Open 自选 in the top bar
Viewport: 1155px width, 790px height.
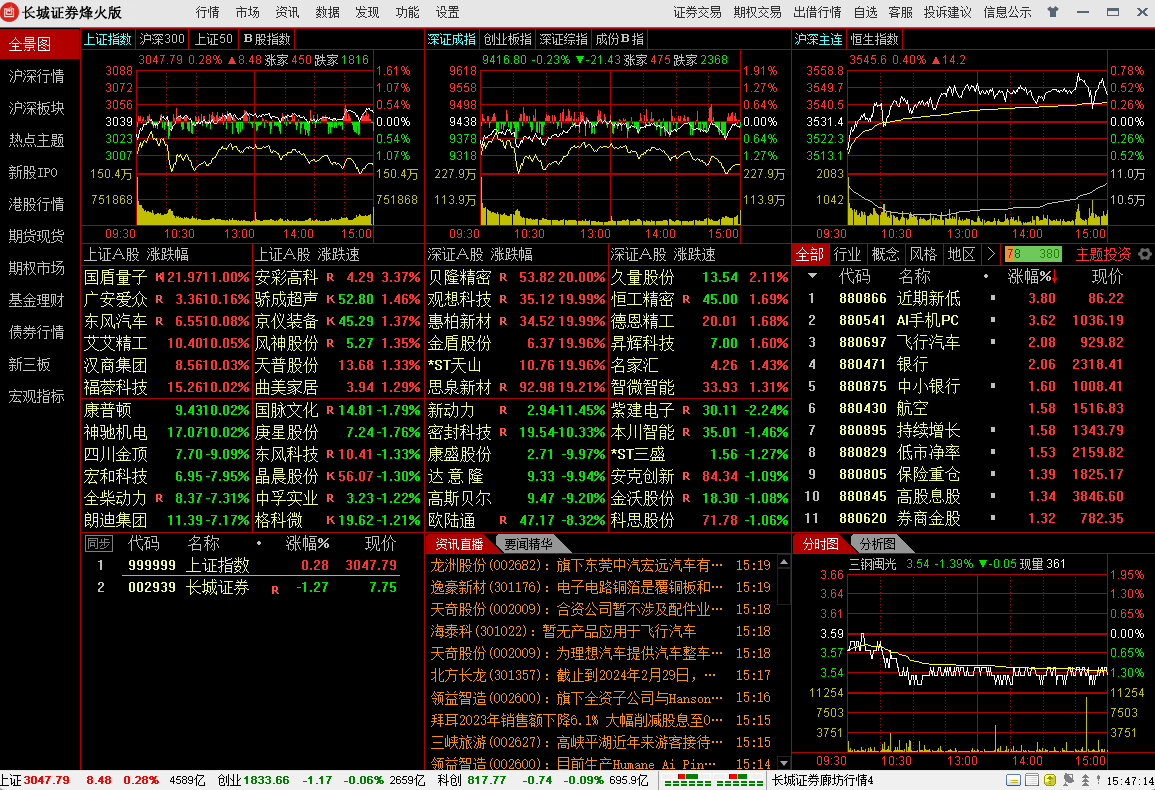(x=866, y=13)
